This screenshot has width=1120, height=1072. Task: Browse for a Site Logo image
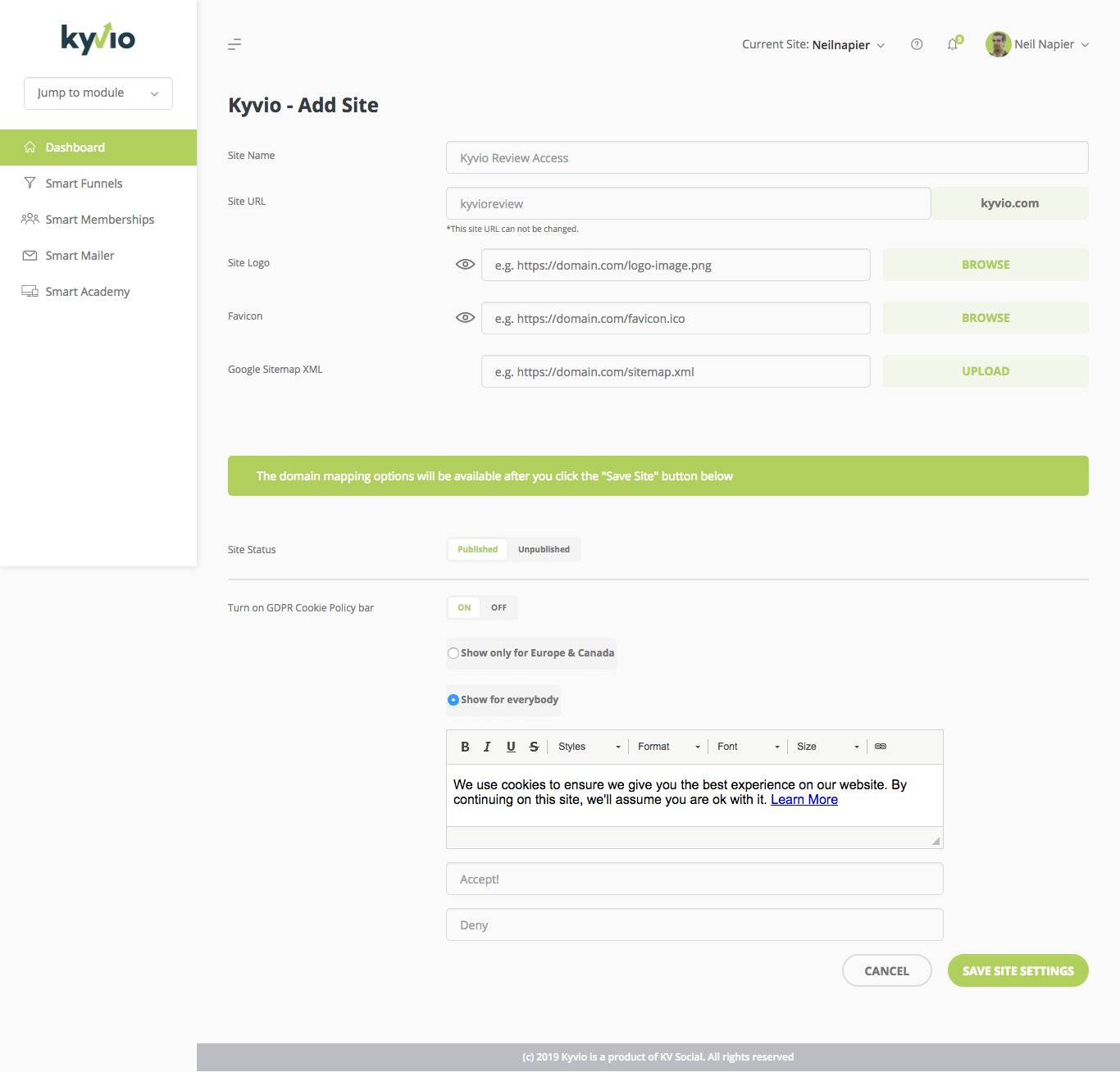pyautogui.click(x=986, y=265)
